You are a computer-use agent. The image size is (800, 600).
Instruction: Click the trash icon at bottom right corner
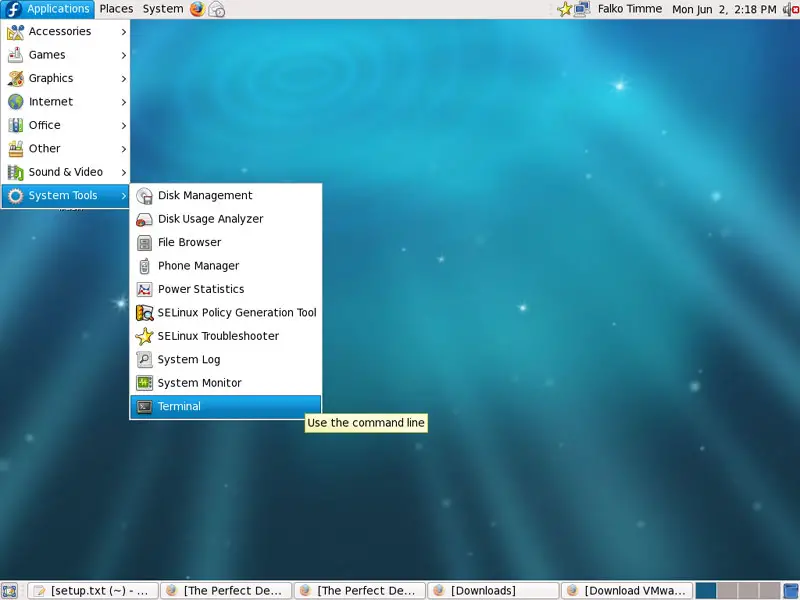791,591
